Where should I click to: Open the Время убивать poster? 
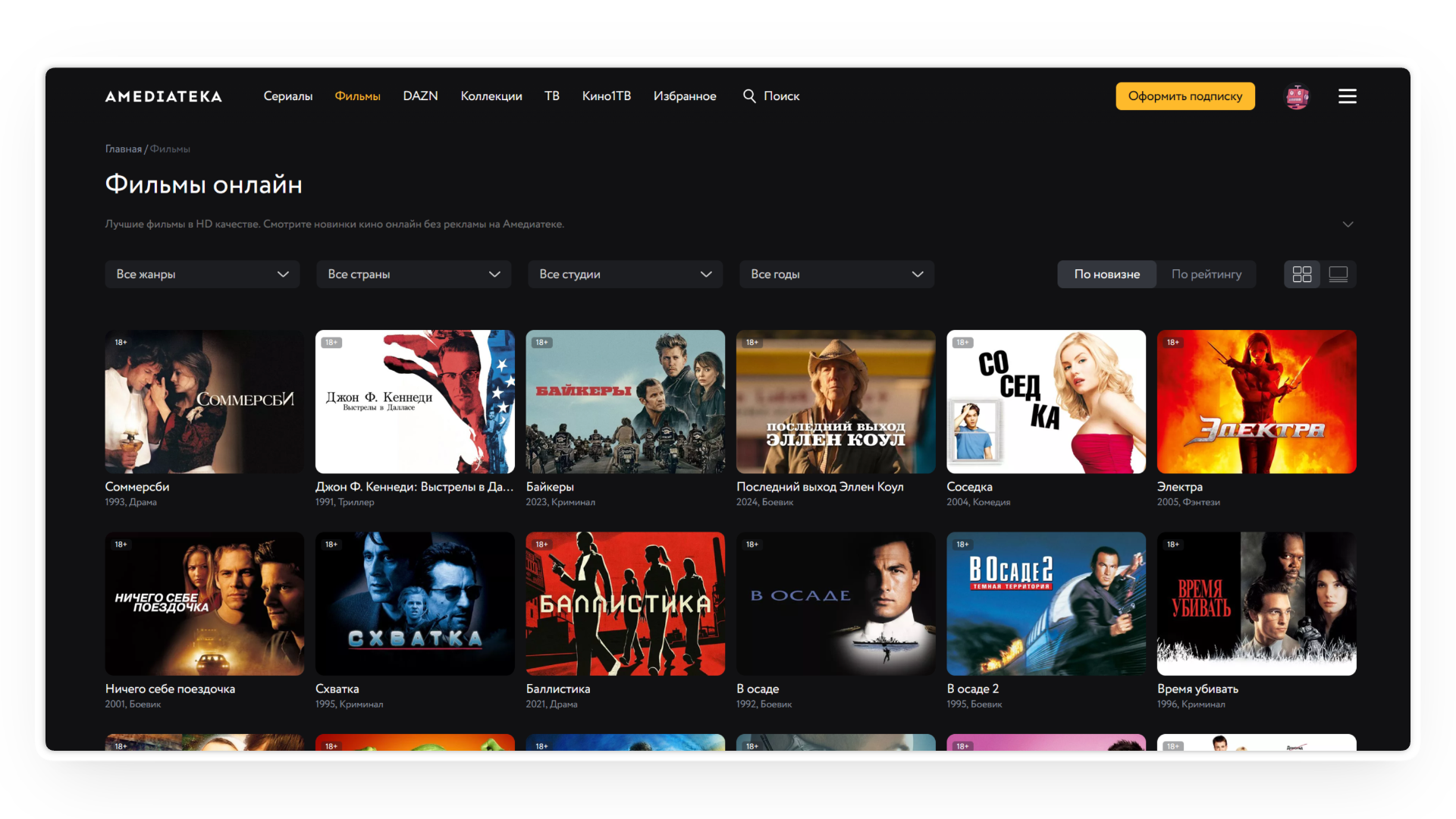click(1257, 604)
